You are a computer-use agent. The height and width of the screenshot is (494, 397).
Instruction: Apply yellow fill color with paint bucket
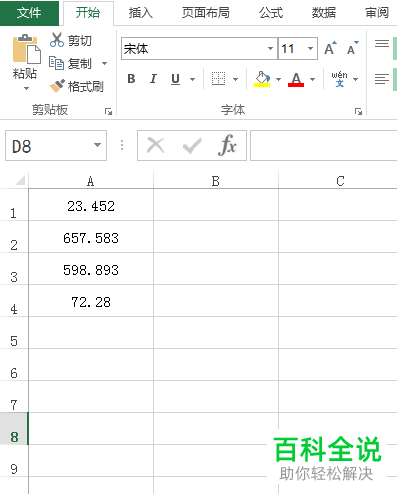262,79
